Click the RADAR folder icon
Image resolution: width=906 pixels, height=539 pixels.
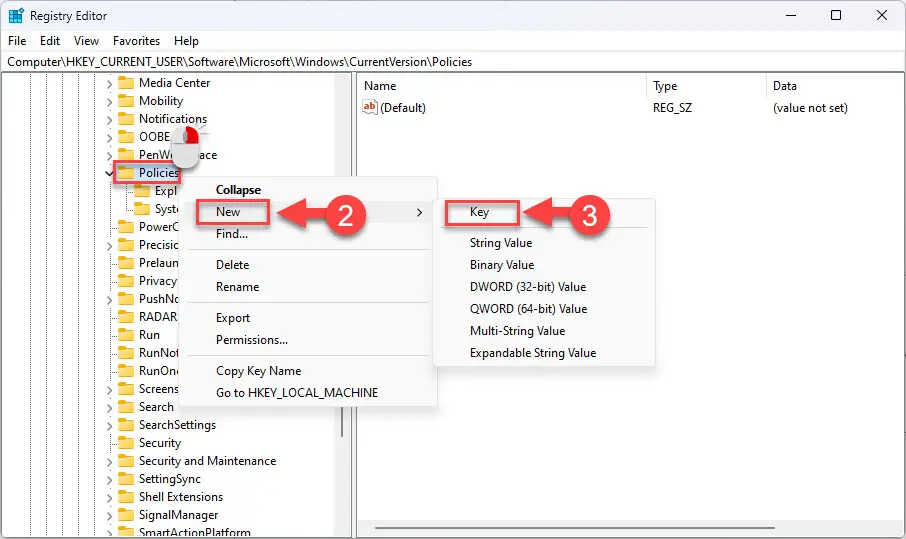pyautogui.click(x=126, y=317)
